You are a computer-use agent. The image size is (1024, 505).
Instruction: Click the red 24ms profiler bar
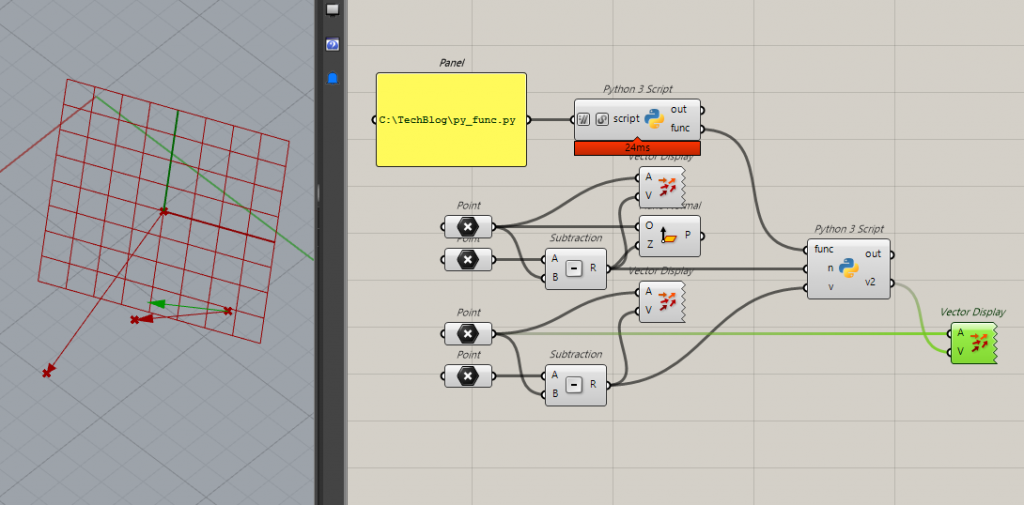click(x=637, y=148)
